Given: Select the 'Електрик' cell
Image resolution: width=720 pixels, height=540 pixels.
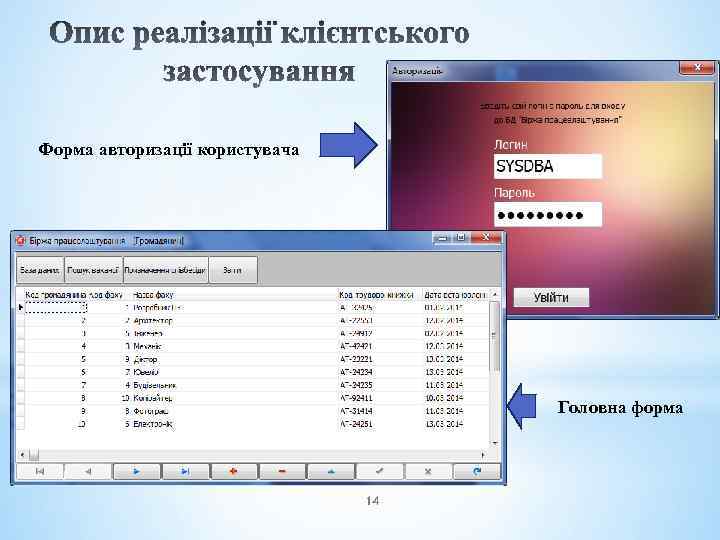Looking at the screenshot, I should (x=153, y=424).
